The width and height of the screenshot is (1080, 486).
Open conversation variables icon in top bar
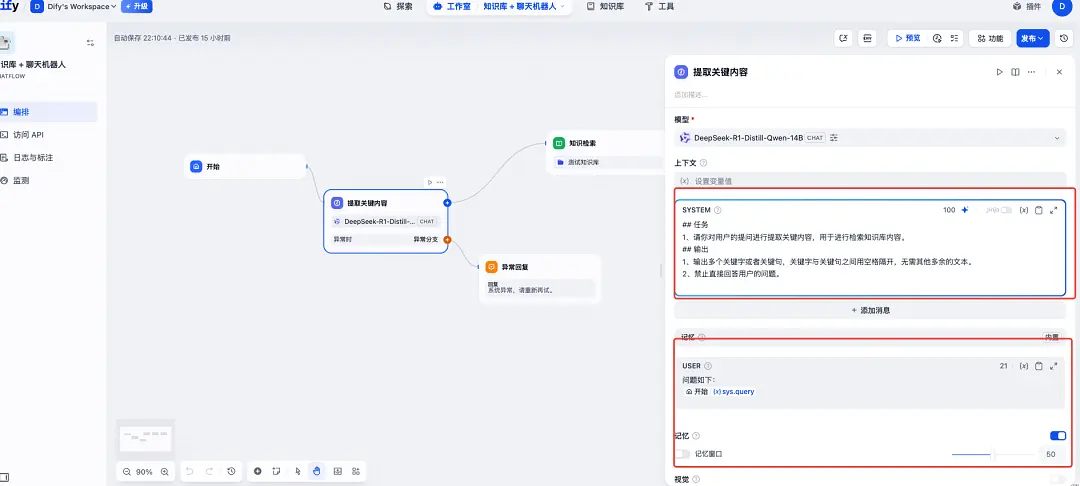[844, 39]
